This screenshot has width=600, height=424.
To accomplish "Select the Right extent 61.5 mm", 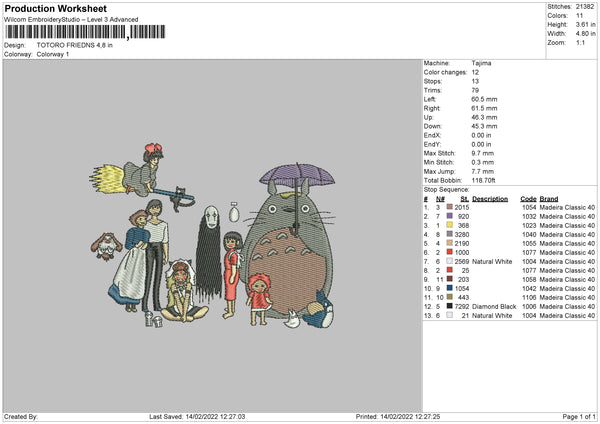I will coord(484,108).
